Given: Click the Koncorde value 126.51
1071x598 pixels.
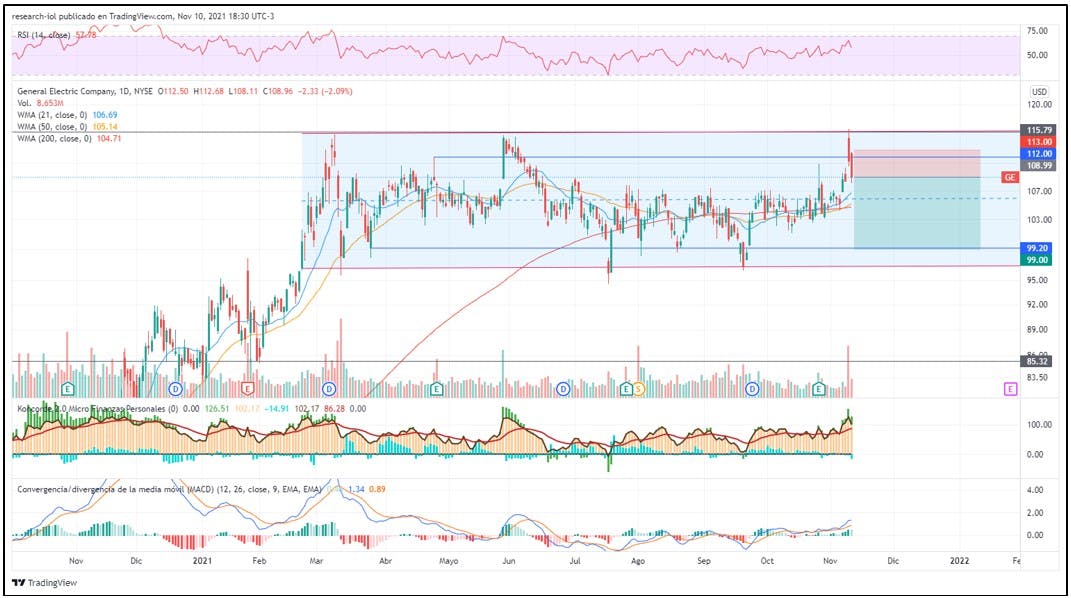Looking at the screenshot, I should tap(217, 409).
